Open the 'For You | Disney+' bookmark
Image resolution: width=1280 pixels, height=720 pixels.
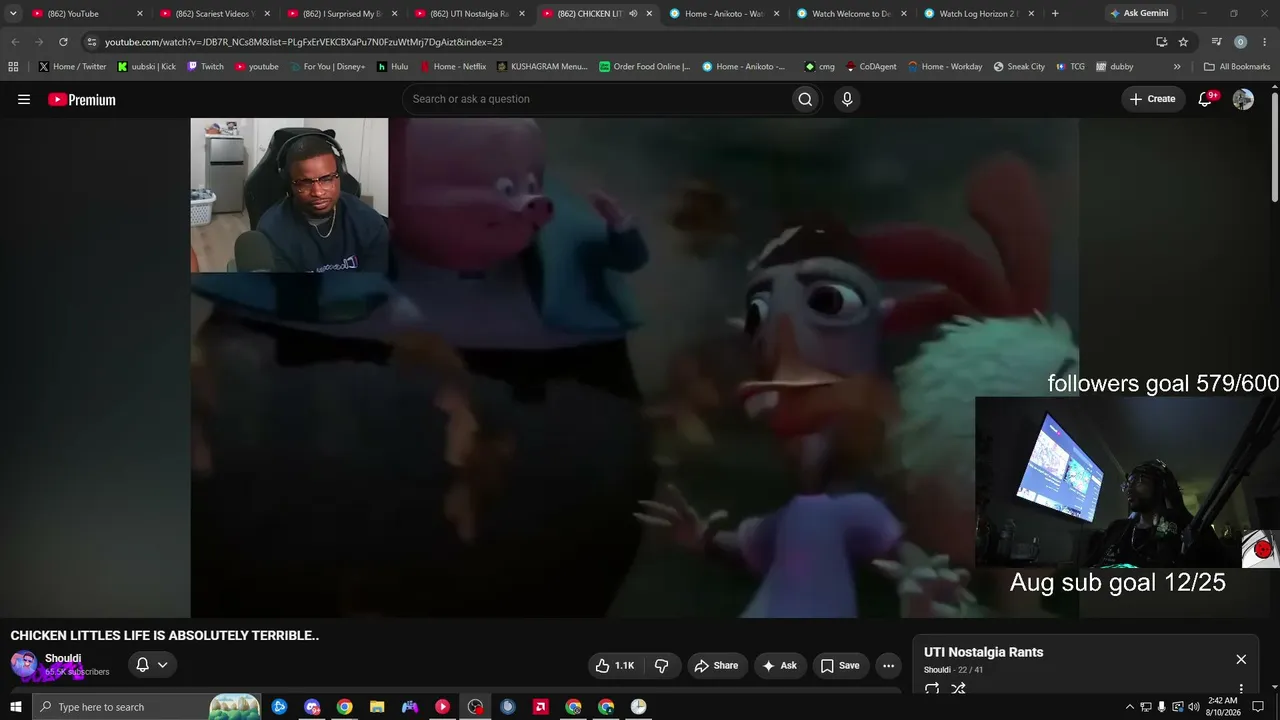click(326, 67)
